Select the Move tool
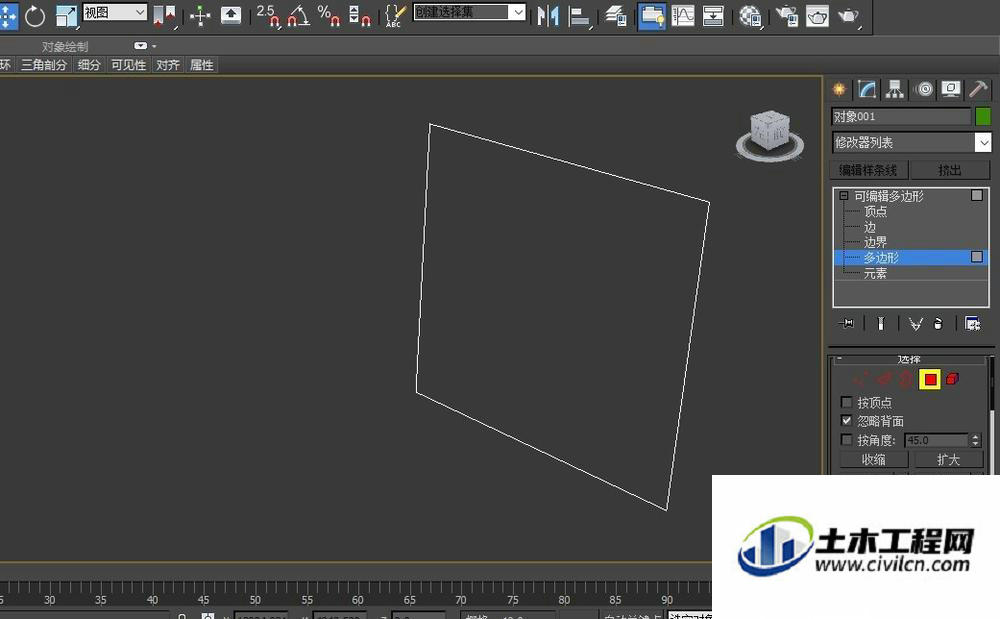Image resolution: width=1000 pixels, height=619 pixels. 8,15
